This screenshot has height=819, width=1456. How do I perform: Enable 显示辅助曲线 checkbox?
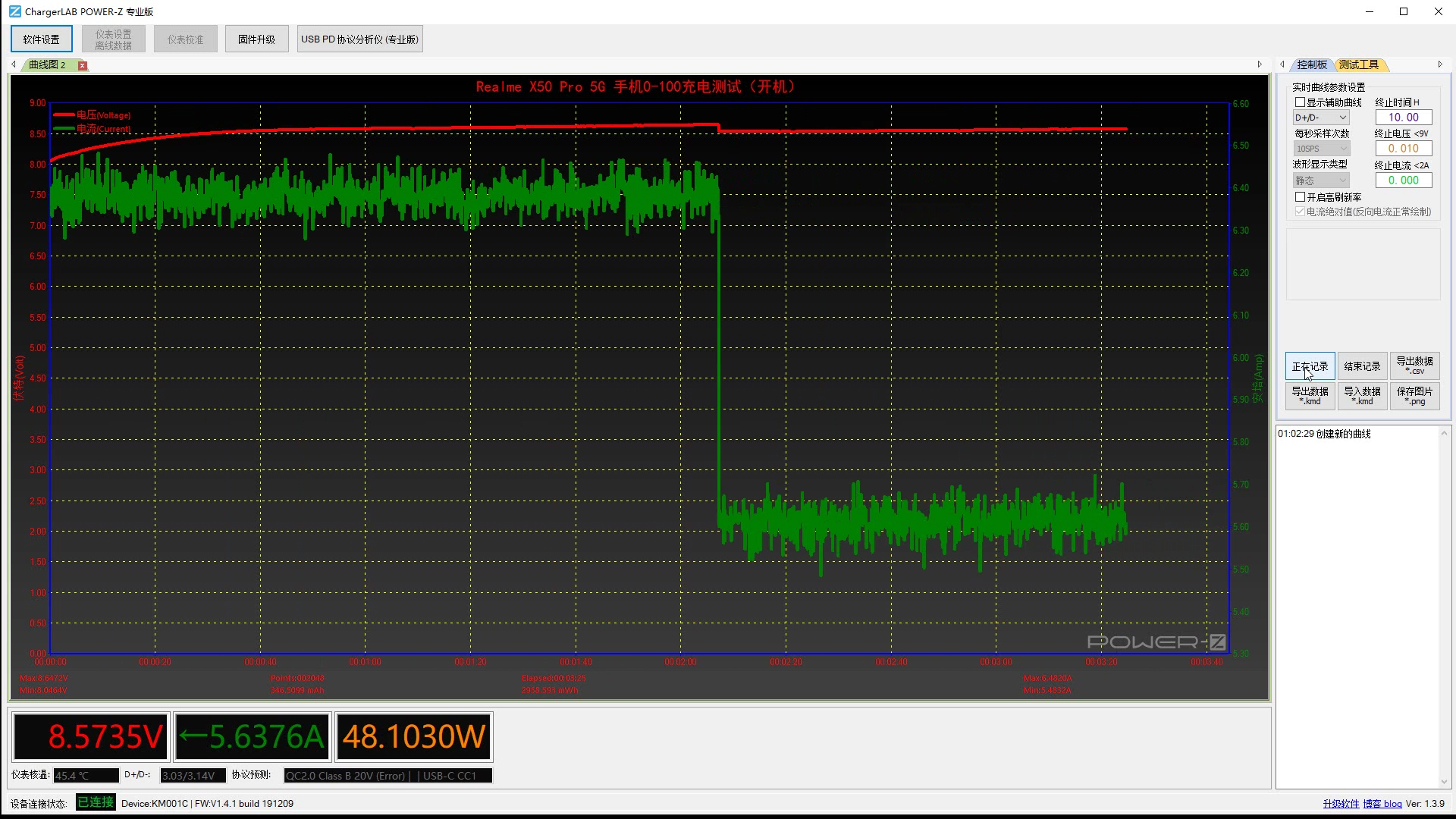pos(1300,102)
